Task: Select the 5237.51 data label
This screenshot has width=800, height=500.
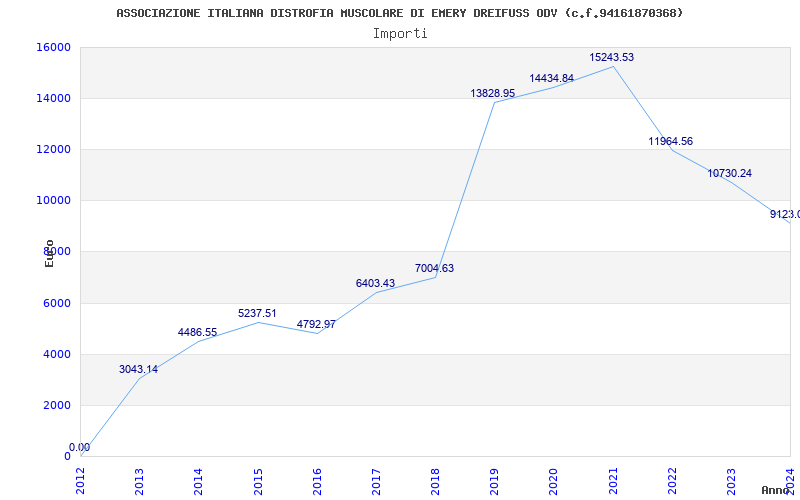Action: pos(257,313)
